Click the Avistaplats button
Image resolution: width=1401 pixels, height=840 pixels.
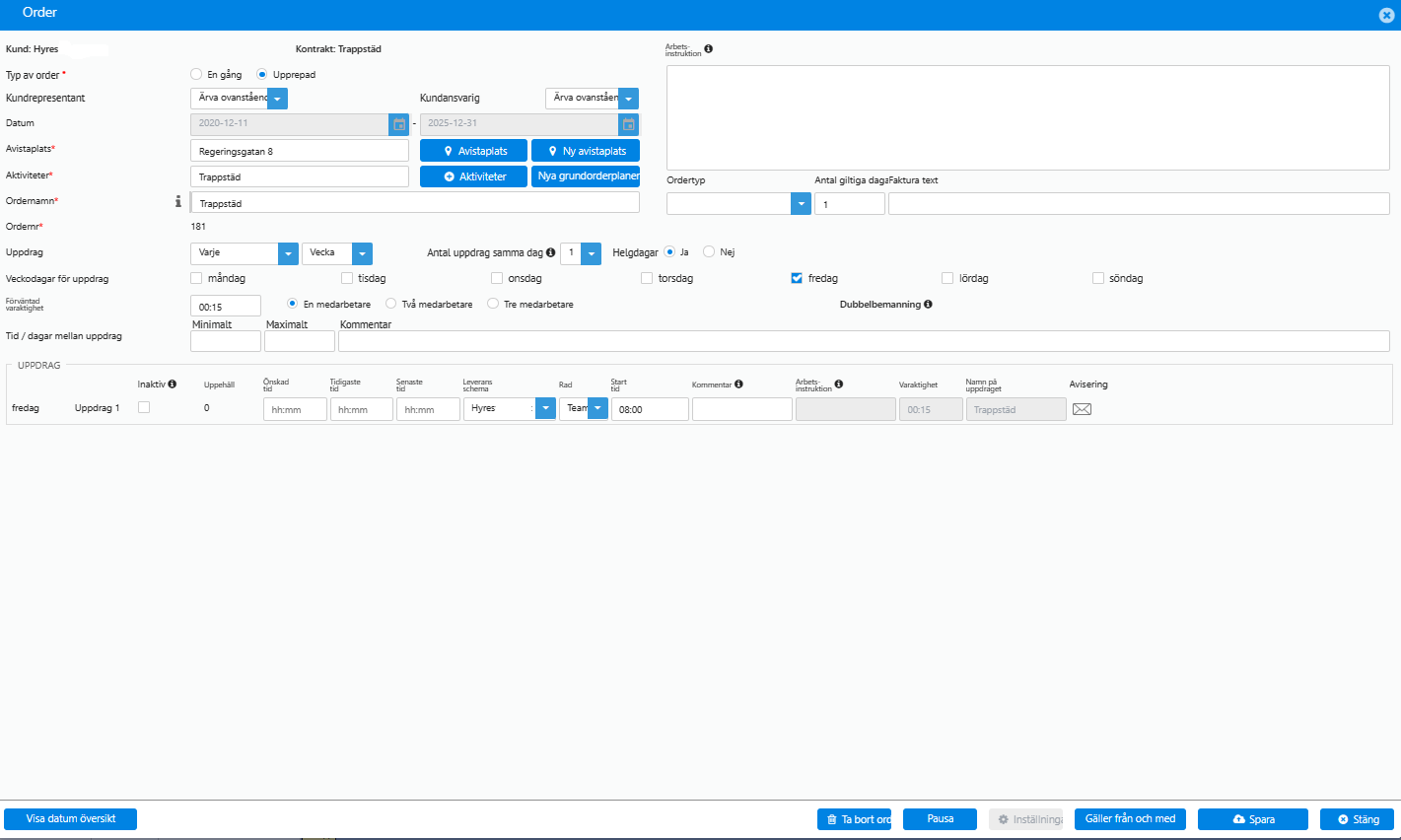click(473, 151)
